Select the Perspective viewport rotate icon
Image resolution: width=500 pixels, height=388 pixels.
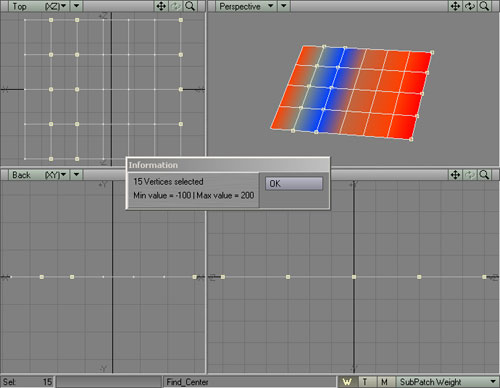point(470,6)
